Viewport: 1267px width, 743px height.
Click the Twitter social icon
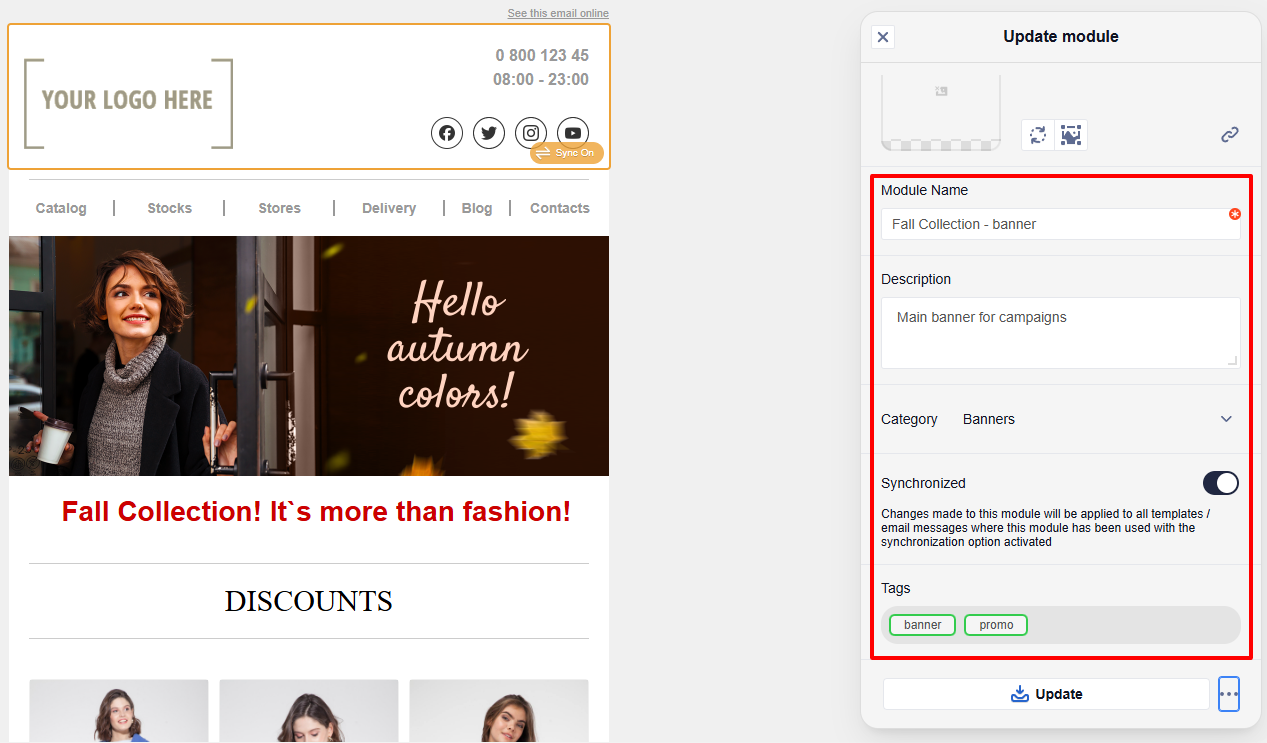click(489, 133)
